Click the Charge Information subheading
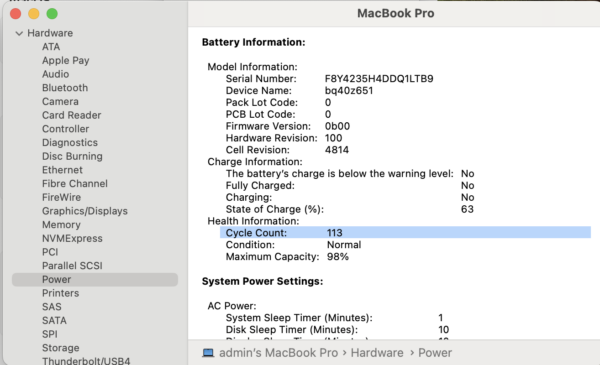600x365 pixels. click(254, 162)
